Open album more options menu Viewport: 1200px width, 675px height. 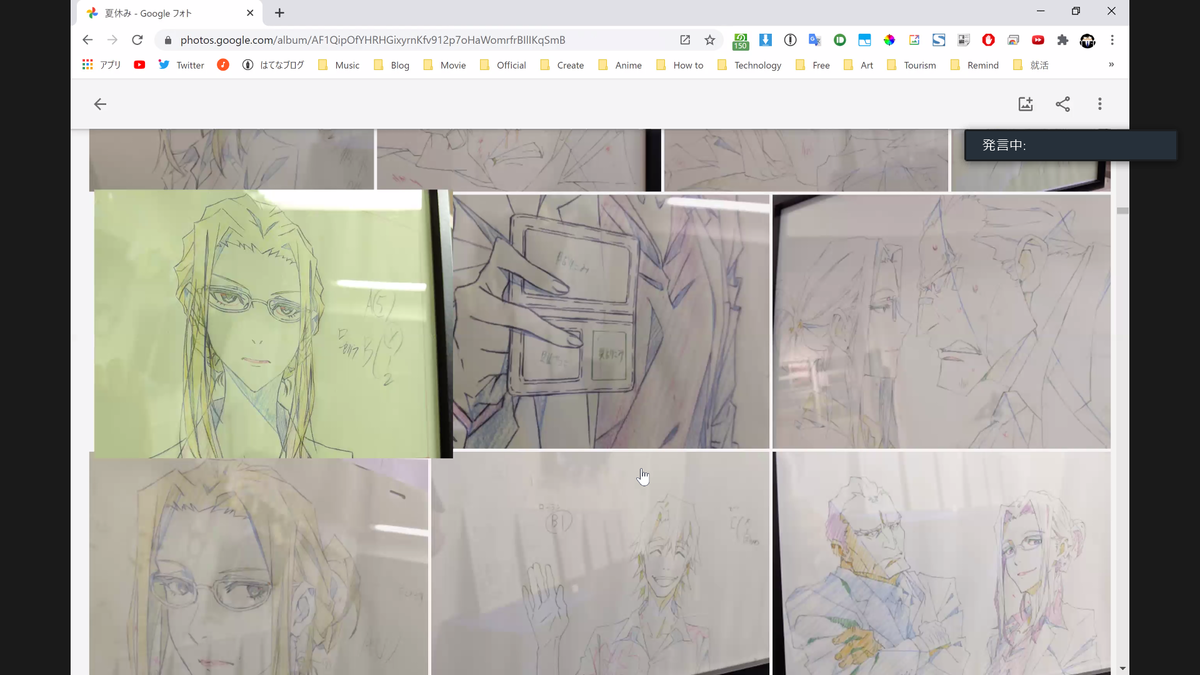(1100, 104)
